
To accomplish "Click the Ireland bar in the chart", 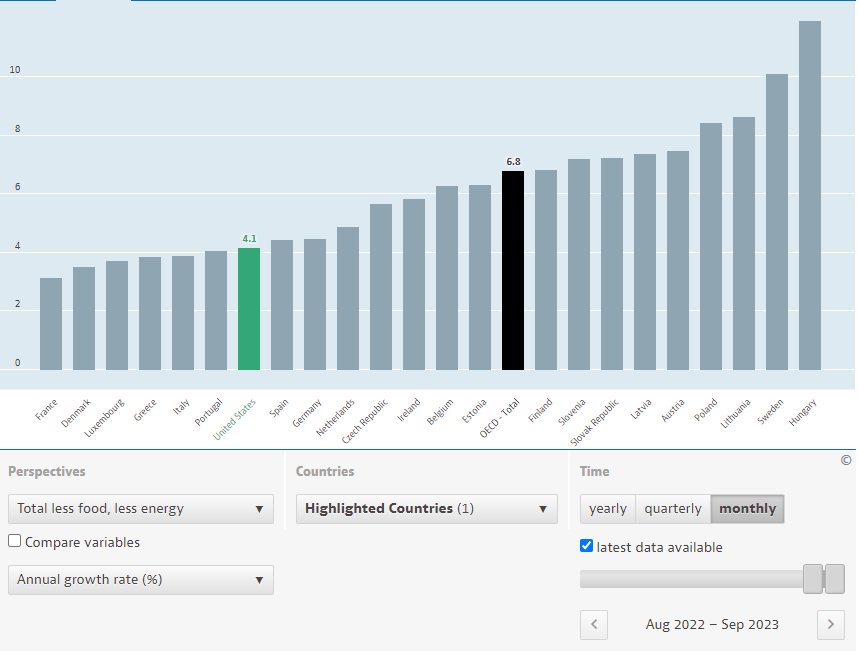I will click(x=415, y=285).
